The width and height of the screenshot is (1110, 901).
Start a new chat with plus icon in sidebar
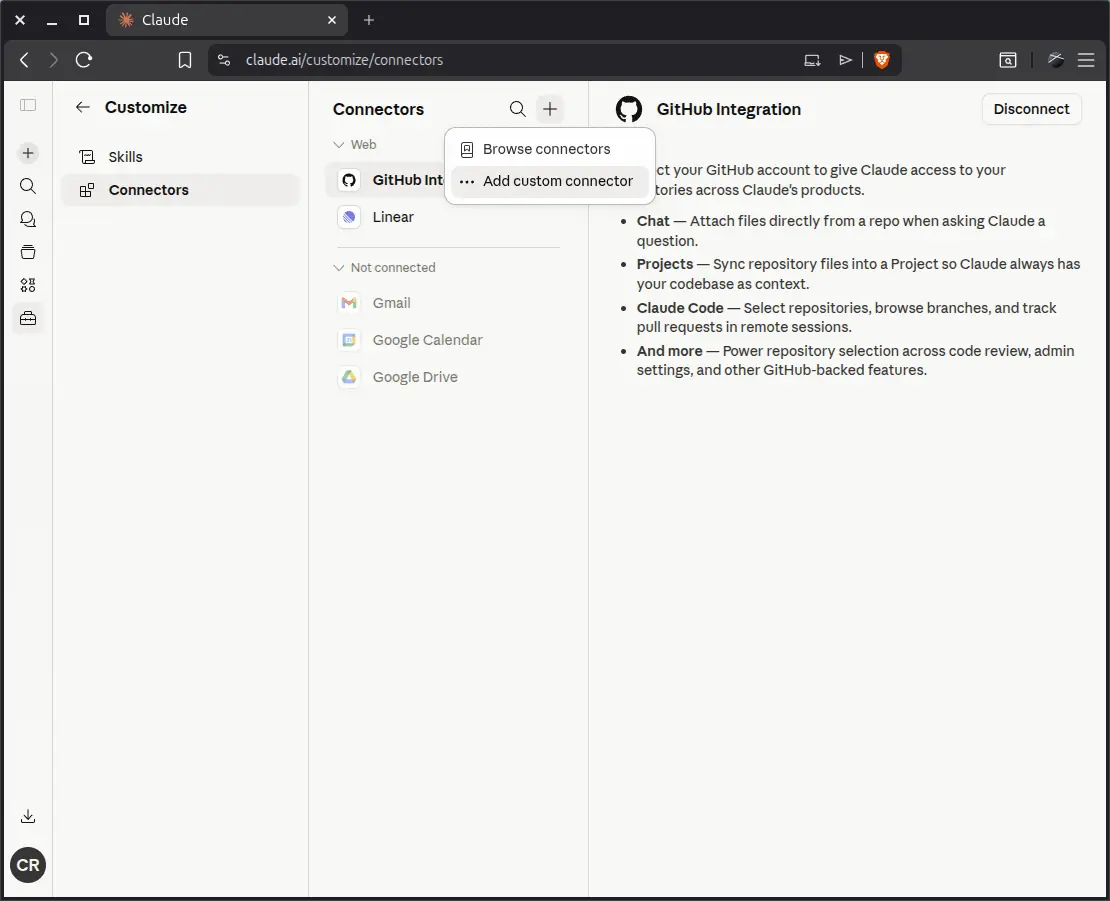pos(28,153)
